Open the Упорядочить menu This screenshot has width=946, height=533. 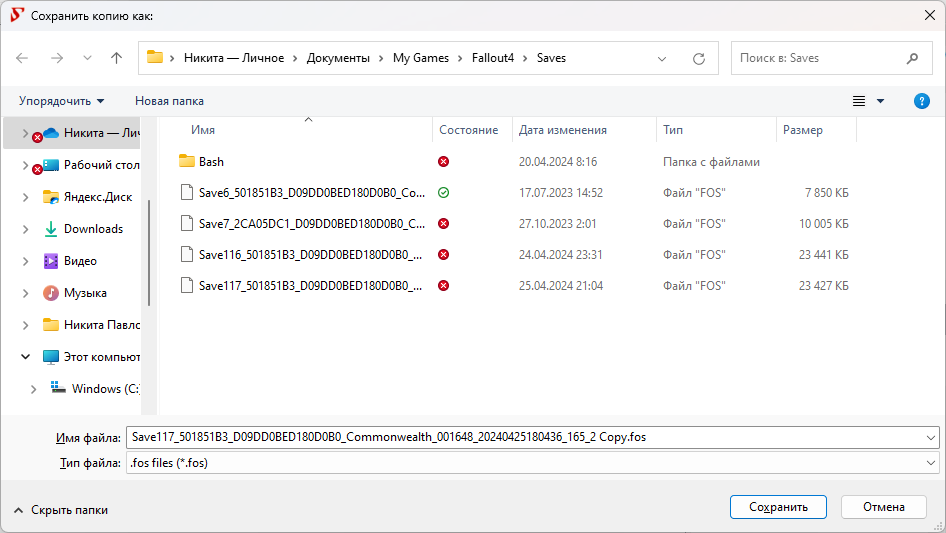[x=61, y=101]
